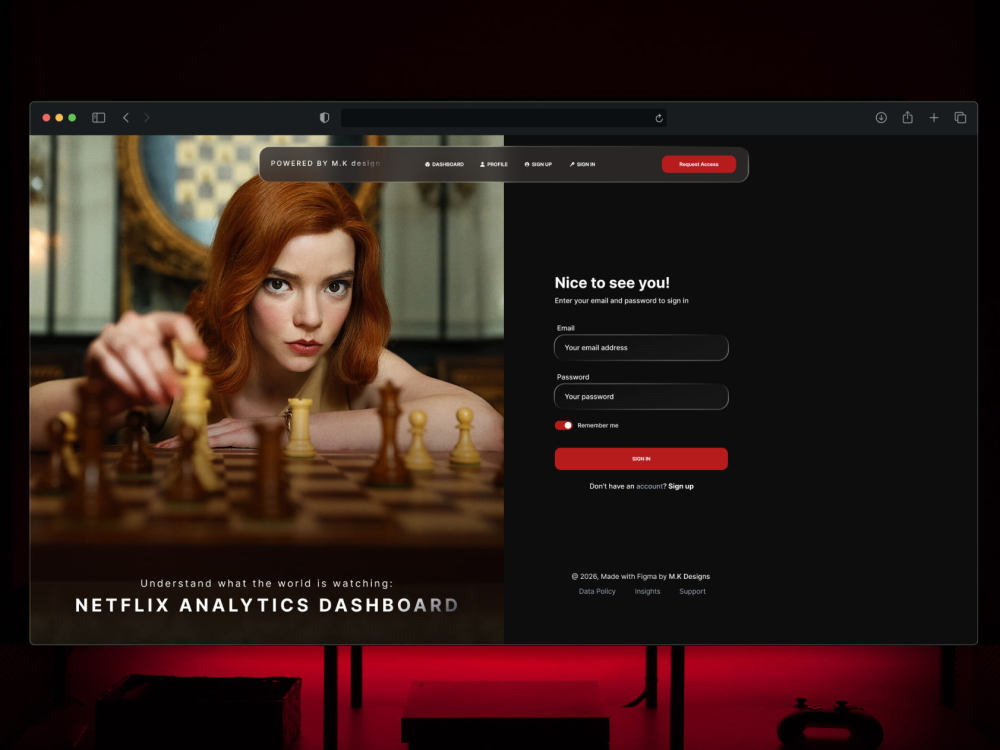Click the Nice to see you! heading
Screen dimensions: 1000x750
click(612, 283)
